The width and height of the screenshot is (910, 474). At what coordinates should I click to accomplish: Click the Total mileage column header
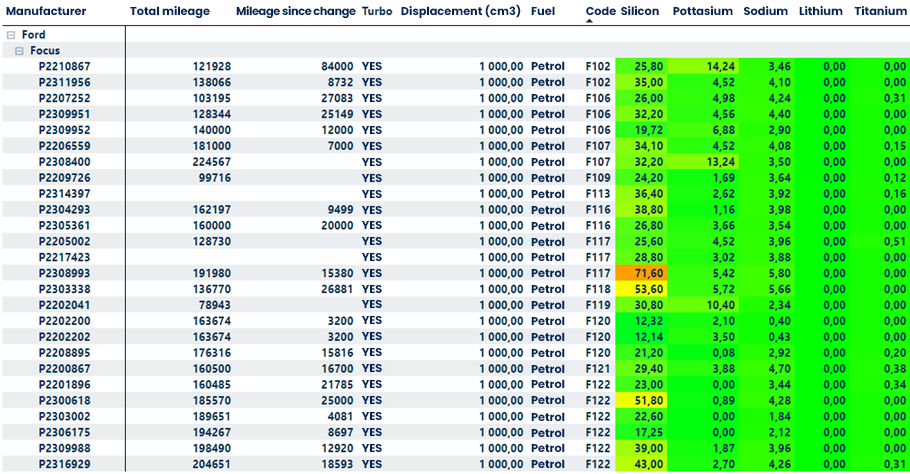[170, 11]
